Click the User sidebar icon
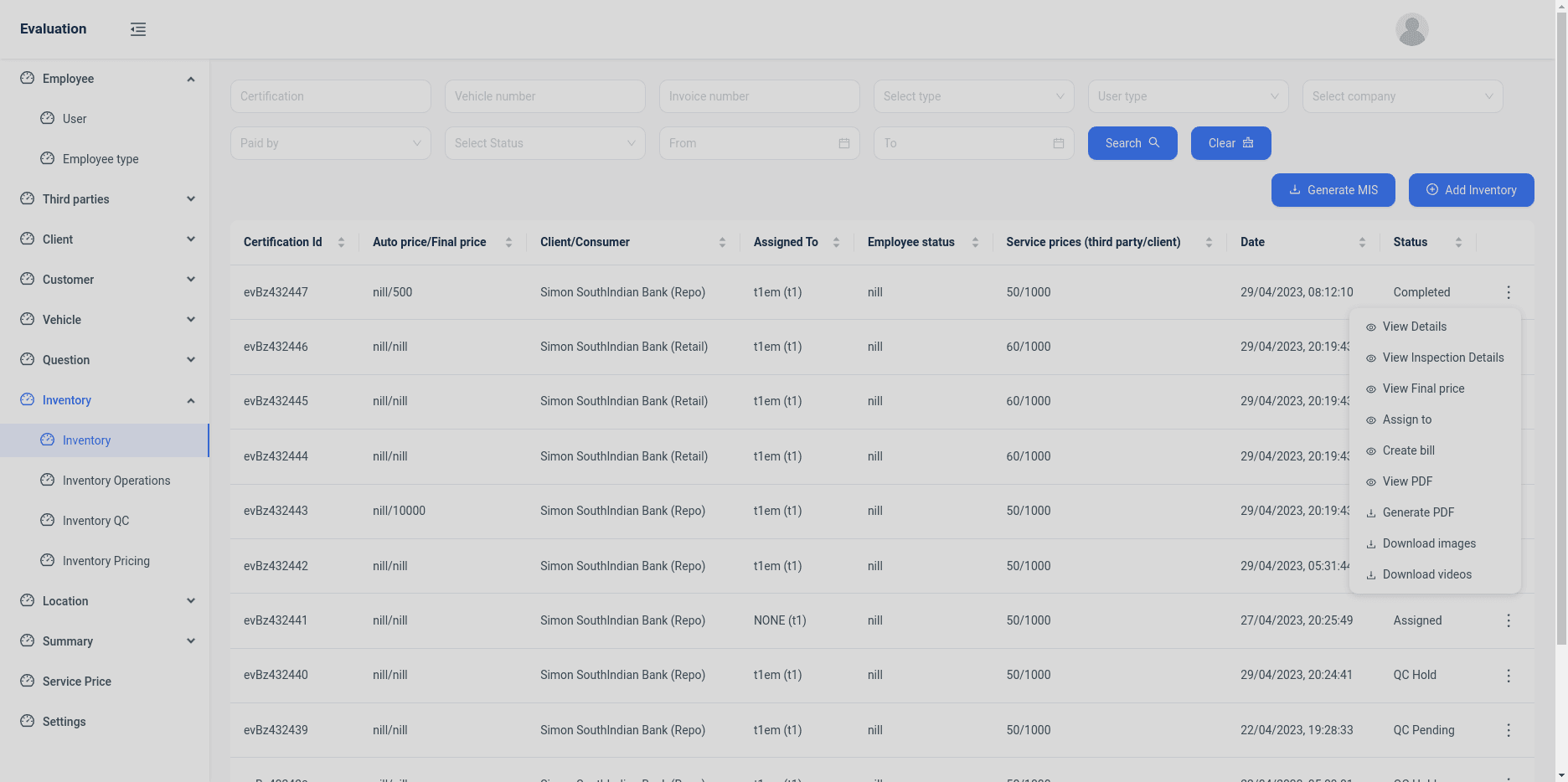 (x=48, y=118)
